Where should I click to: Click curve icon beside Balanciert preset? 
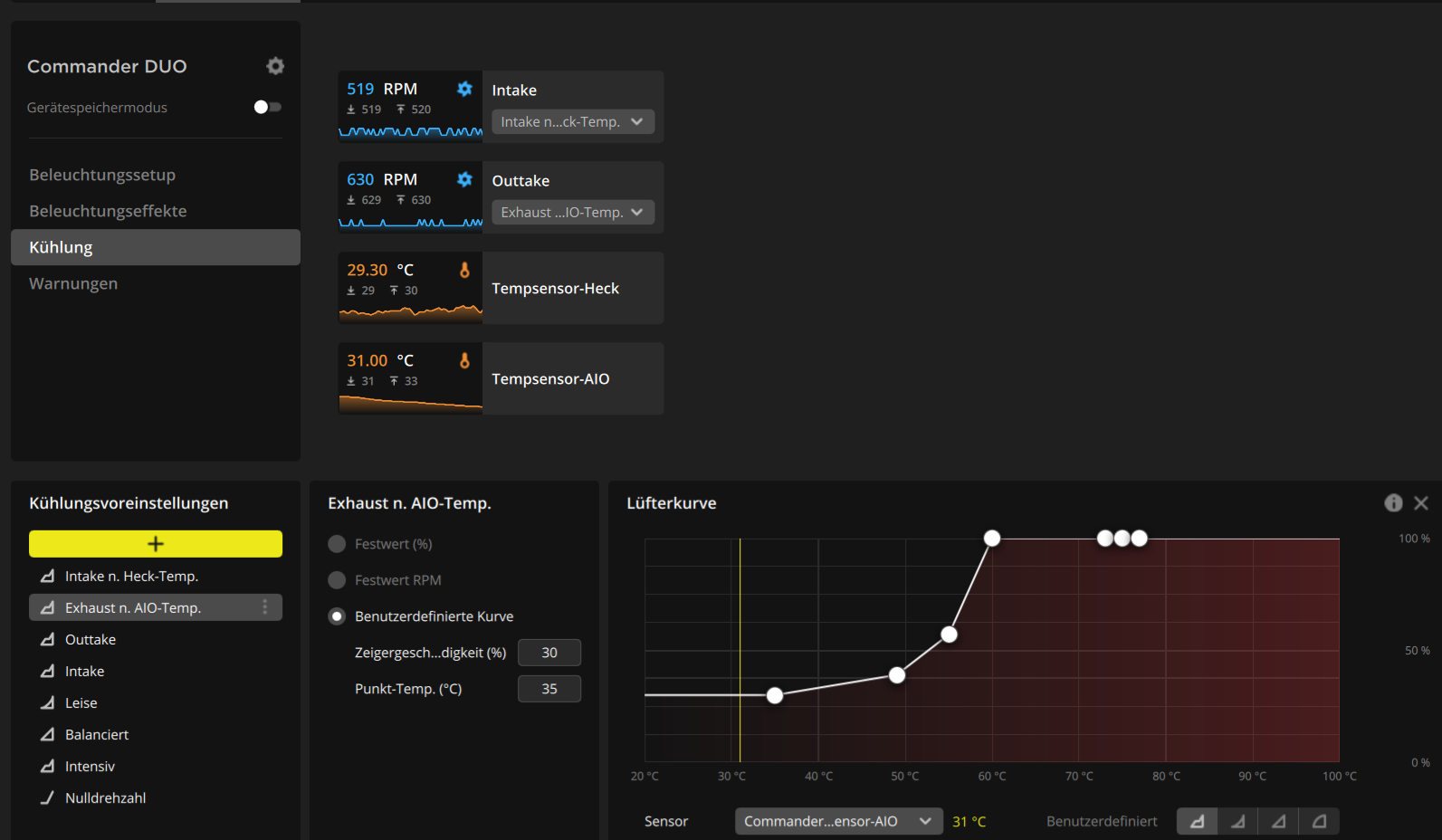pyautogui.click(x=47, y=734)
